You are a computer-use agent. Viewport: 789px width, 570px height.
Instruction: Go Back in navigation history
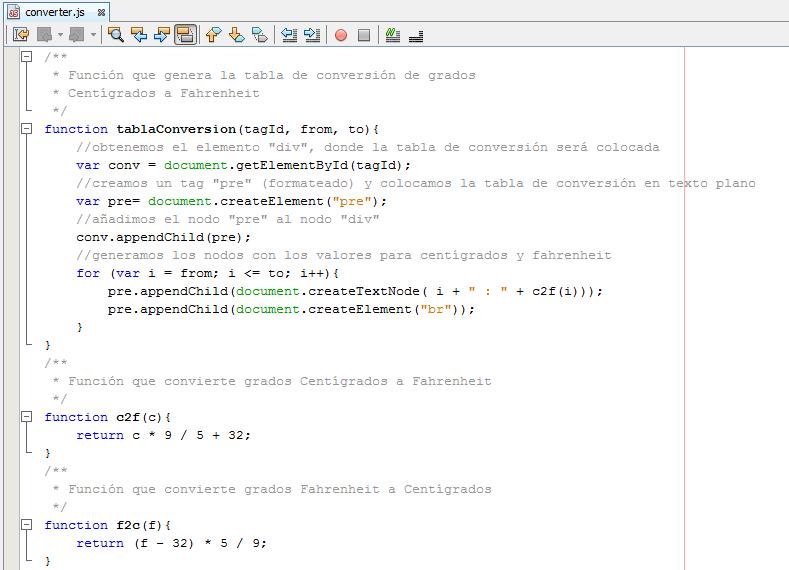(45, 35)
